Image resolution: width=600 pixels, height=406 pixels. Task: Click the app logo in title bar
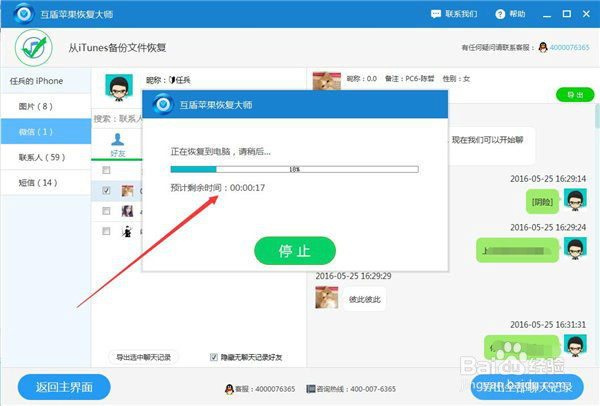click(x=24, y=14)
